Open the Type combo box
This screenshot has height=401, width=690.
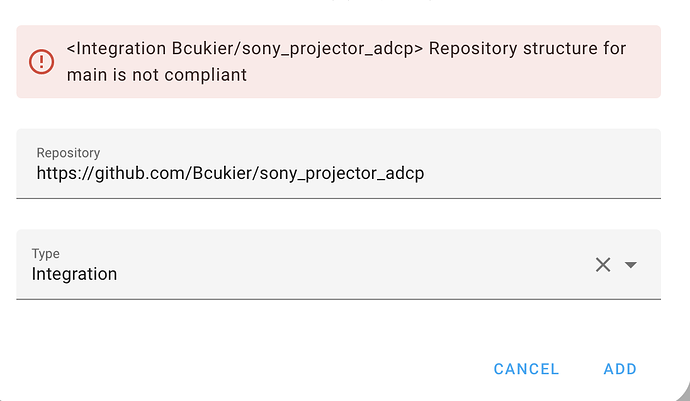[x=300, y=265]
